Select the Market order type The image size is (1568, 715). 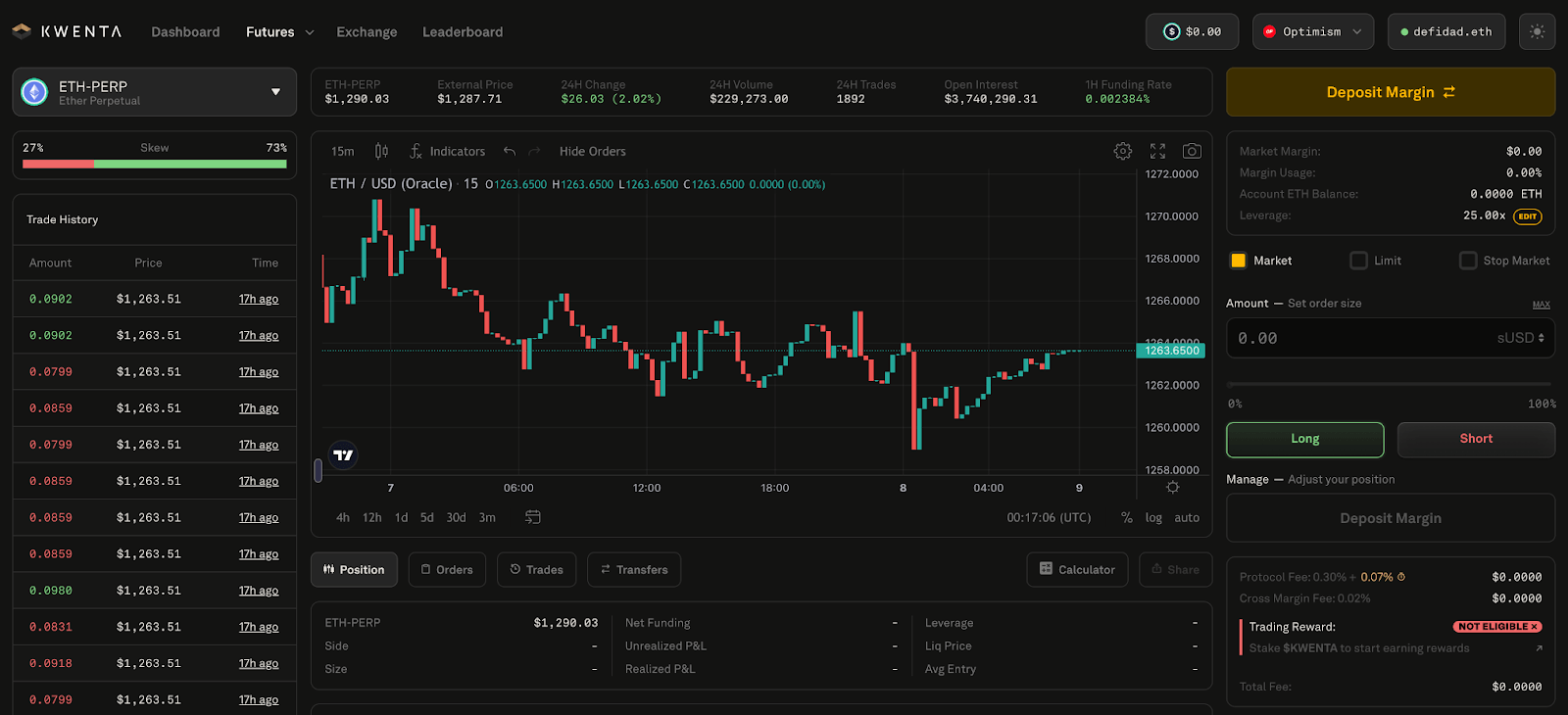coord(1262,261)
